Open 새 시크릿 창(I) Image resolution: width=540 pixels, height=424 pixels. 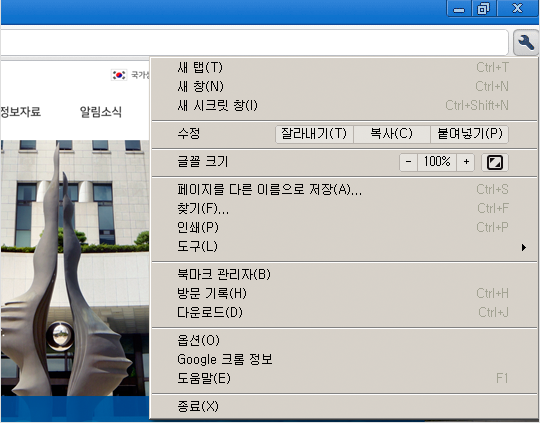click(x=344, y=105)
